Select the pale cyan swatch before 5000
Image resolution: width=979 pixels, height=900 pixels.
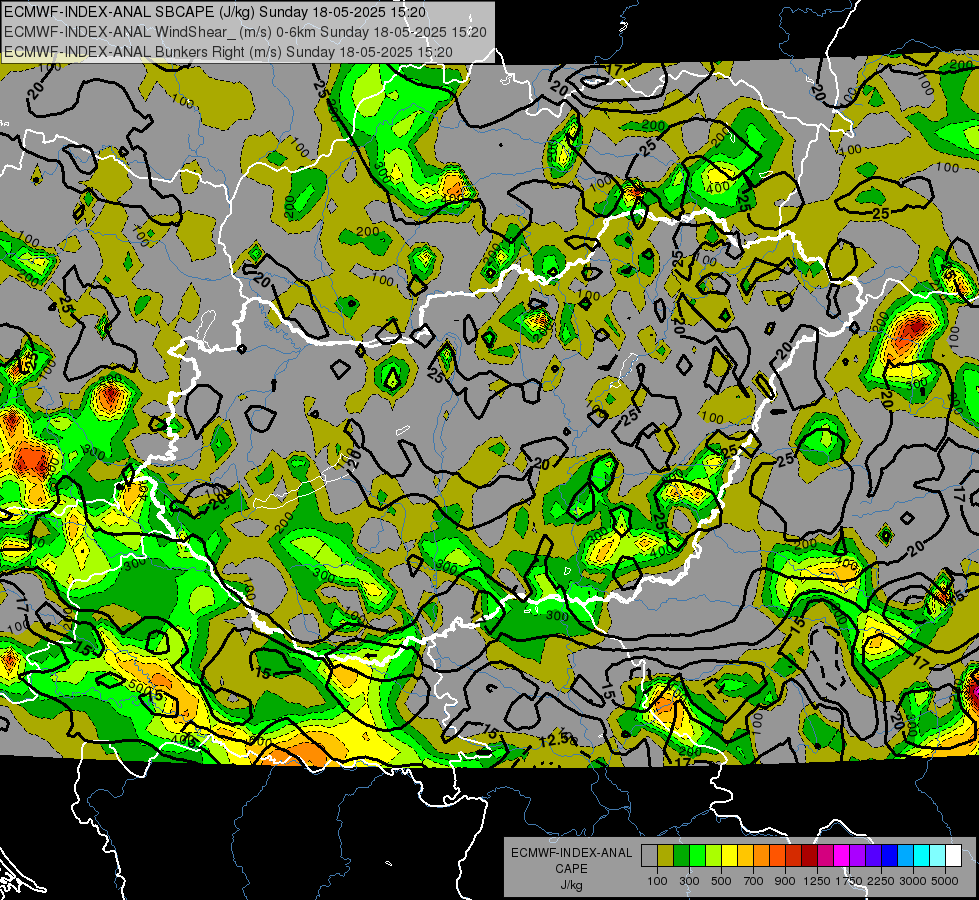[938, 856]
